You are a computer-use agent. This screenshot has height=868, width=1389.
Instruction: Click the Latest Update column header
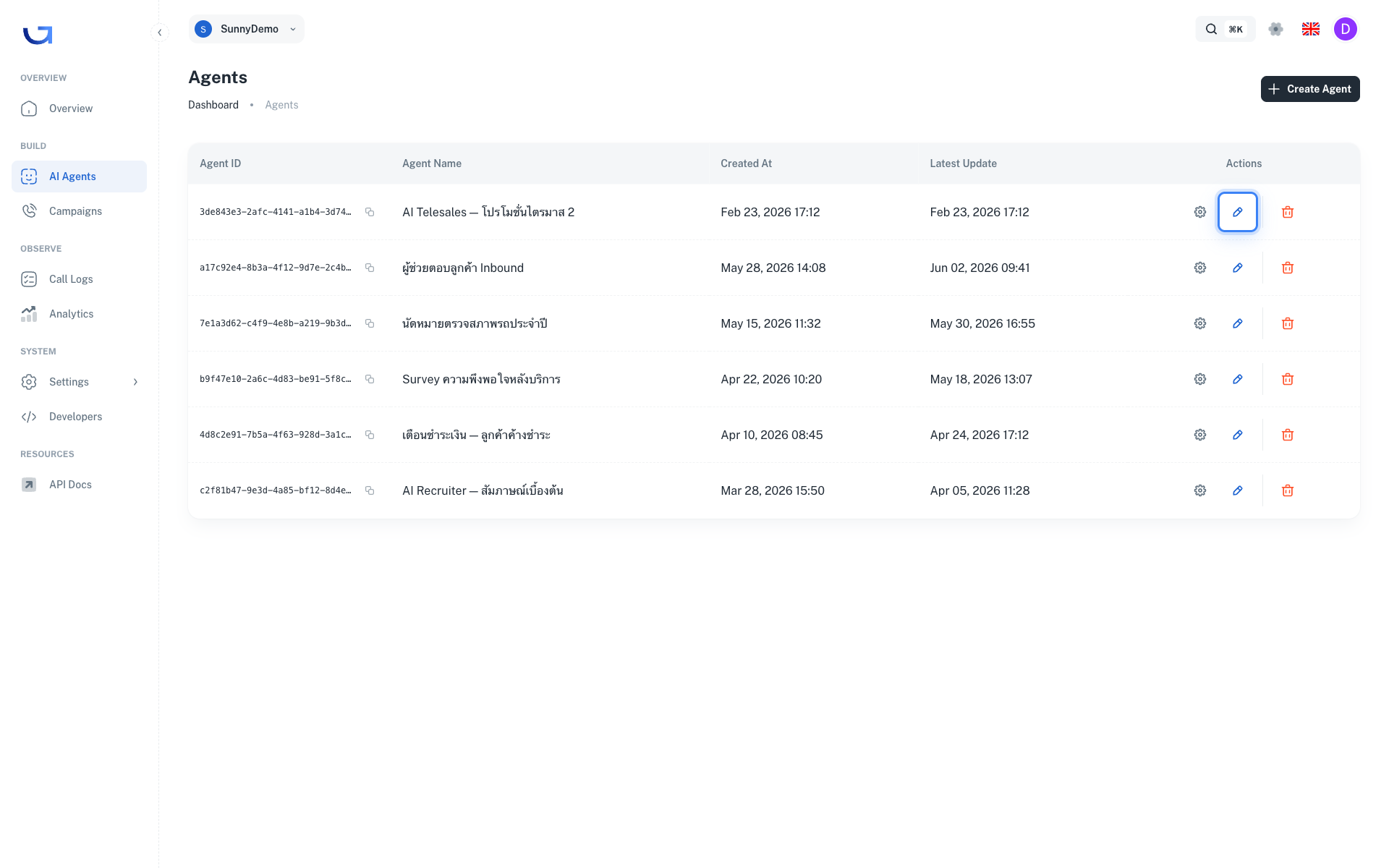pyautogui.click(x=964, y=163)
